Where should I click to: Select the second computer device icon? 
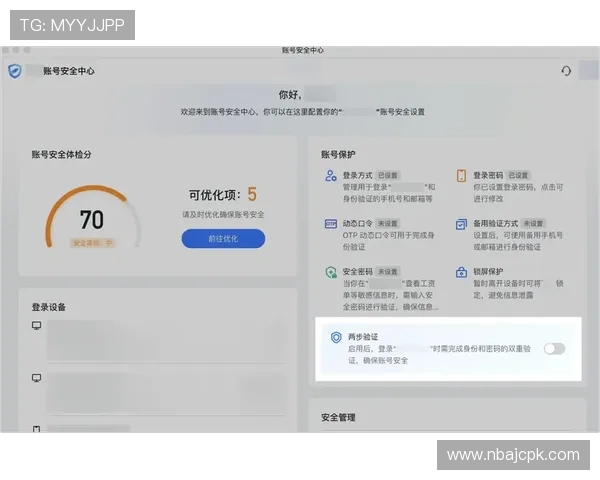tap(36, 378)
